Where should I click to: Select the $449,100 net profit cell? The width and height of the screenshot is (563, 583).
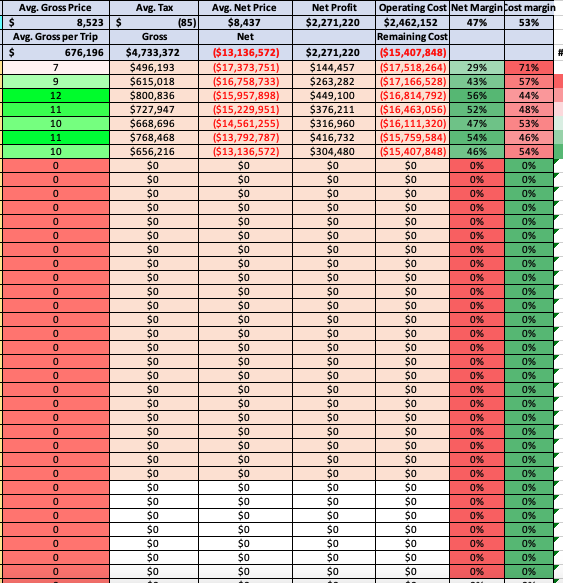334,96
